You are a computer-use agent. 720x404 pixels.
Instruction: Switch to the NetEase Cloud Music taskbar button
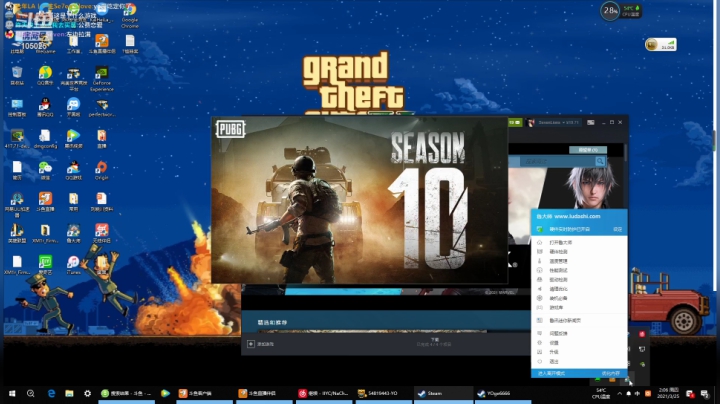coord(323,393)
